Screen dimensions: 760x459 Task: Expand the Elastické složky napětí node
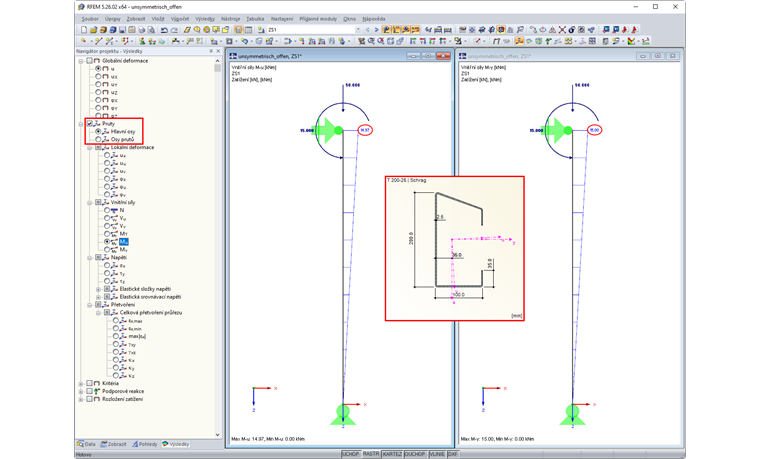pyautogui.click(x=98, y=289)
